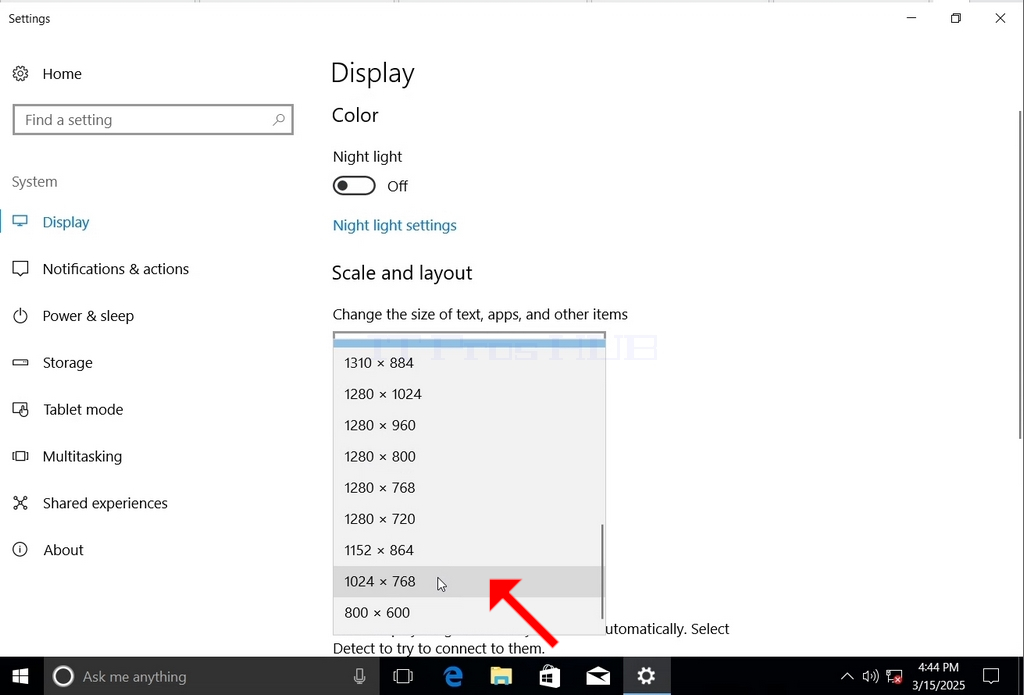The image size is (1024, 695).
Task: Open the About settings page
Action: pos(63,550)
